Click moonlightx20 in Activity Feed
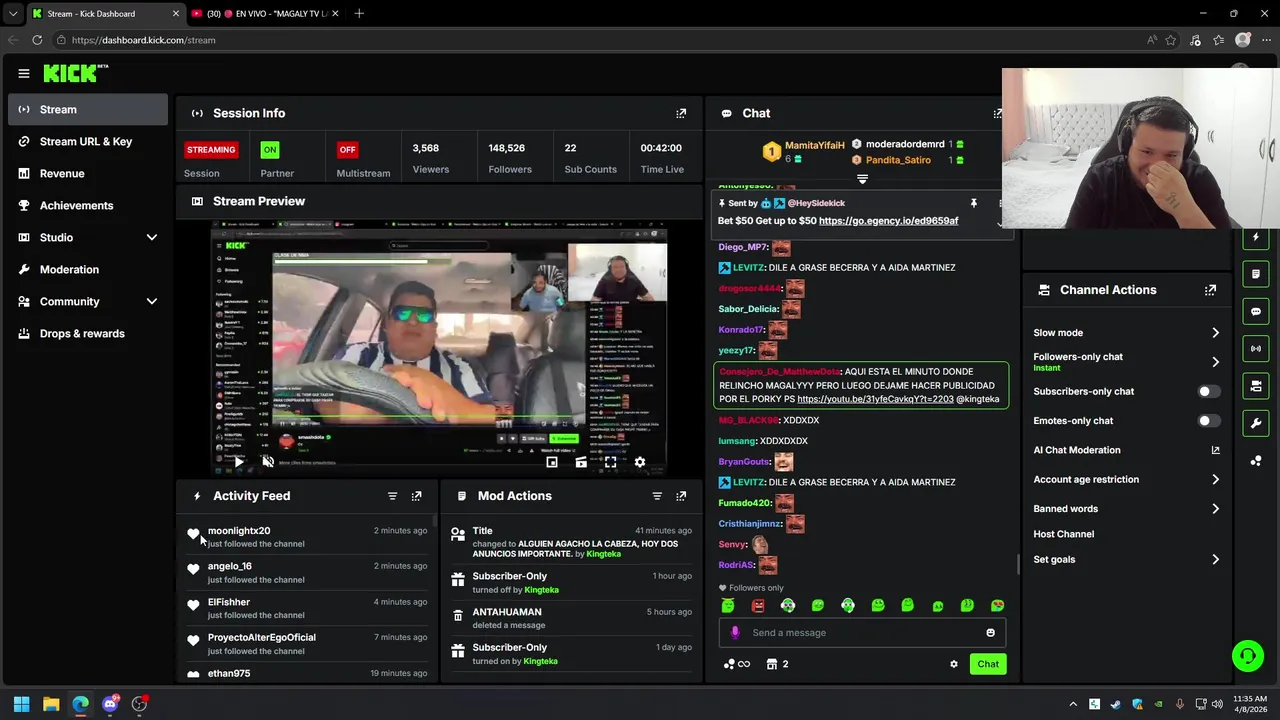Image resolution: width=1280 pixels, height=720 pixels. pos(239,531)
